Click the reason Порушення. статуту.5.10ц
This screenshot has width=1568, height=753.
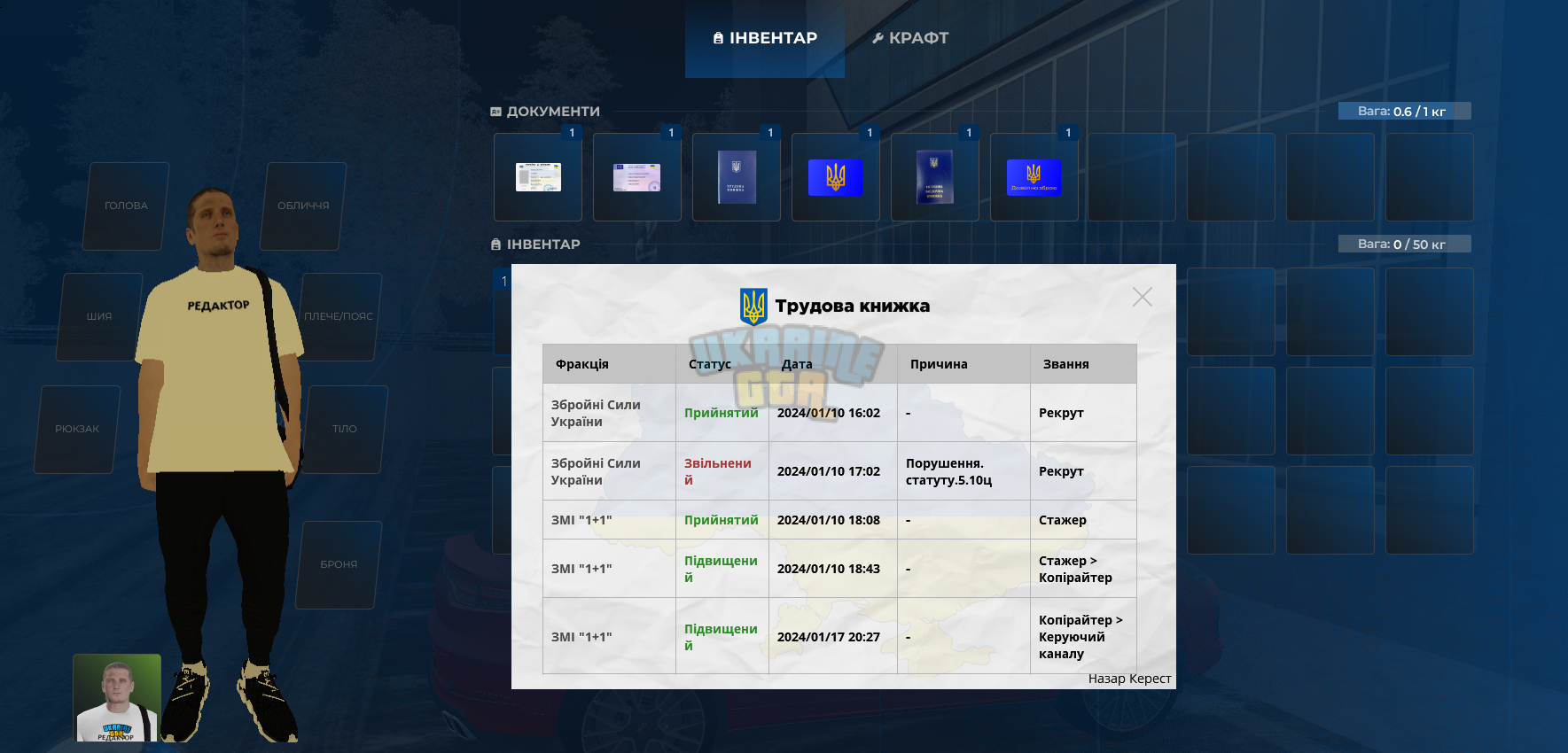(x=948, y=471)
